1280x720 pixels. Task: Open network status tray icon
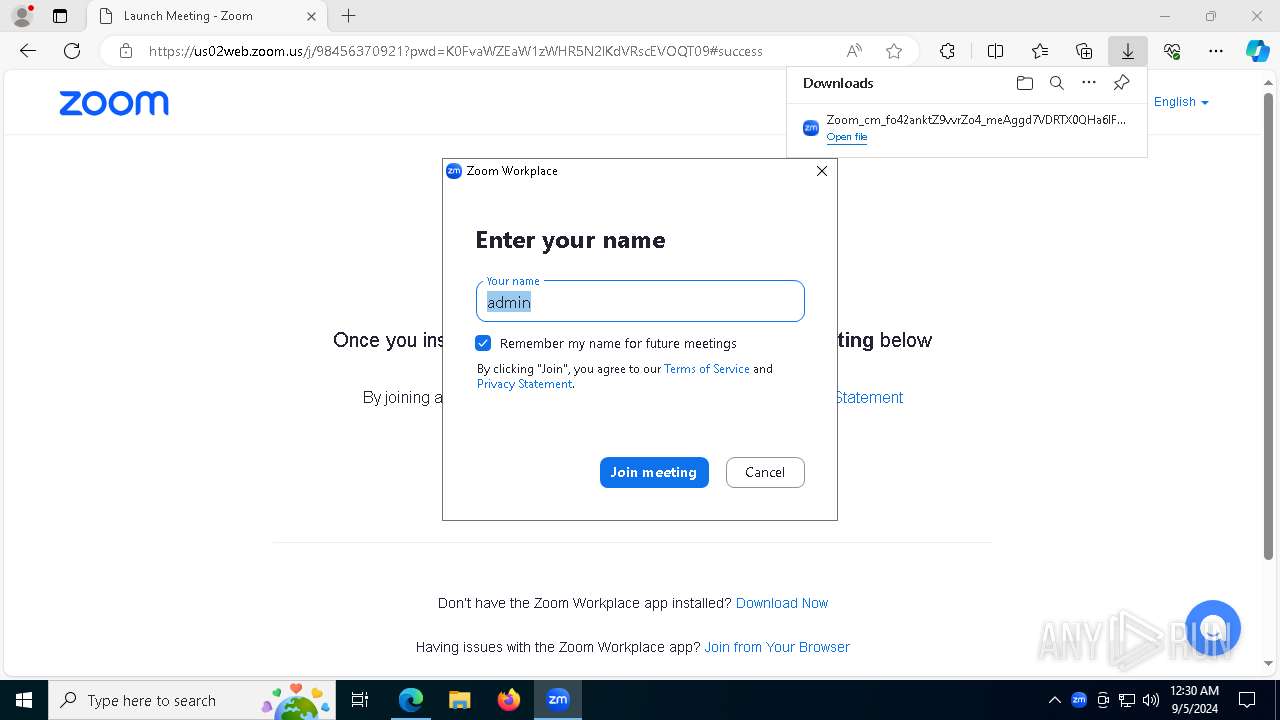coord(1127,700)
